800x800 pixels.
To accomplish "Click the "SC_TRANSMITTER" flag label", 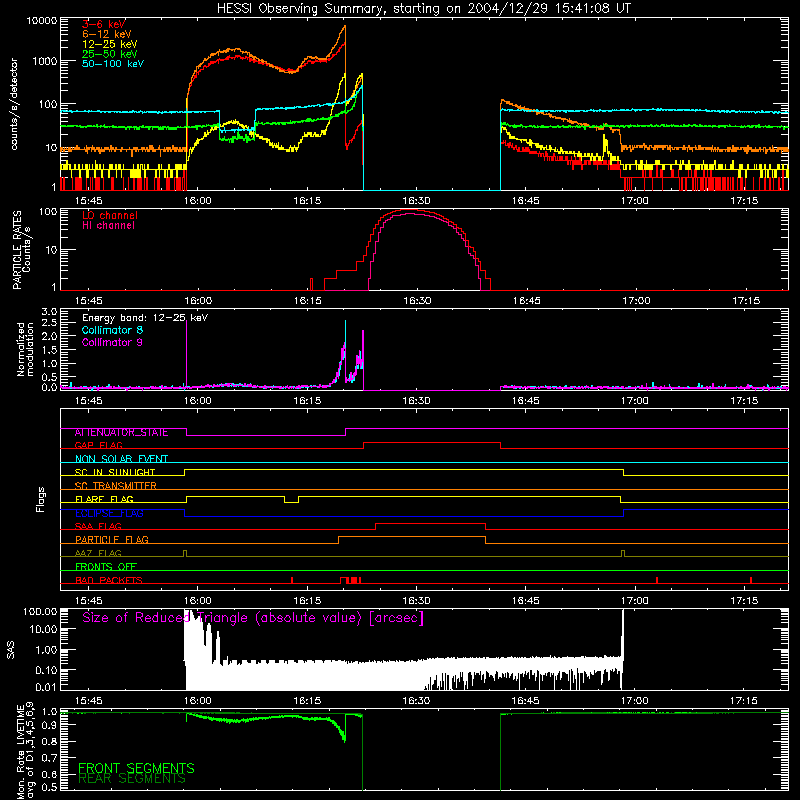I will click(116, 486).
